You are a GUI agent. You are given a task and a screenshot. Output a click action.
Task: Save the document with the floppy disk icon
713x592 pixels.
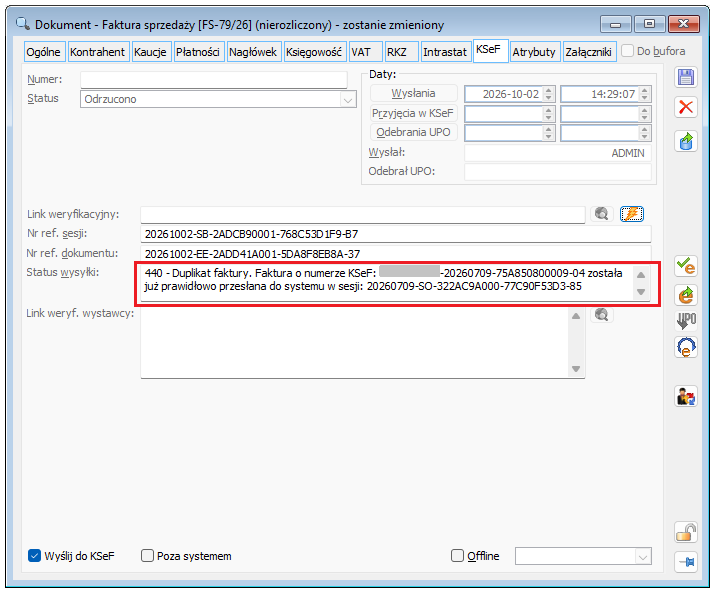[686, 77]
